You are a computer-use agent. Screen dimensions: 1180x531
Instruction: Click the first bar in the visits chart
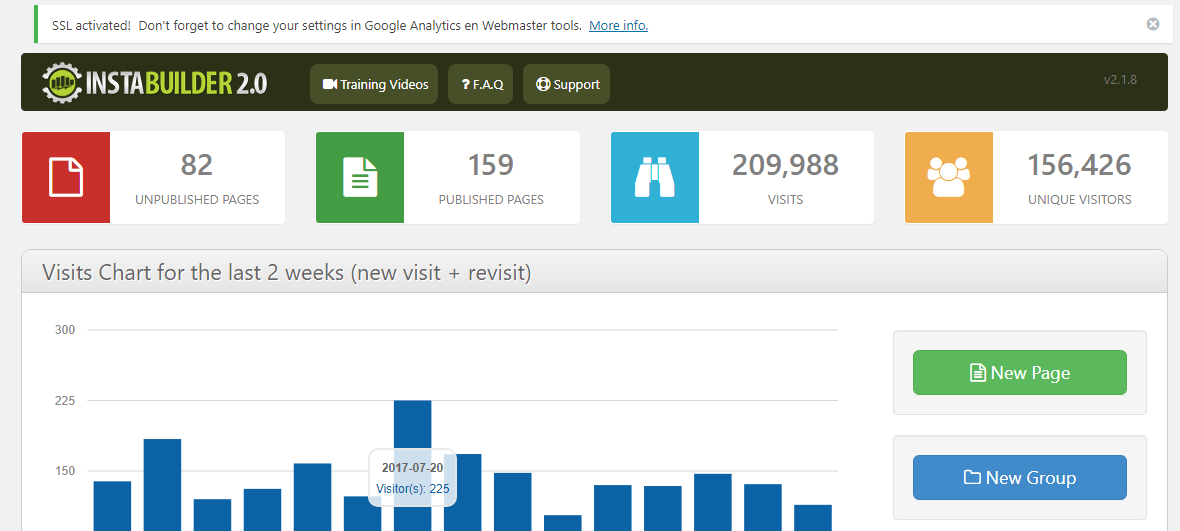(x=112, y=505)
